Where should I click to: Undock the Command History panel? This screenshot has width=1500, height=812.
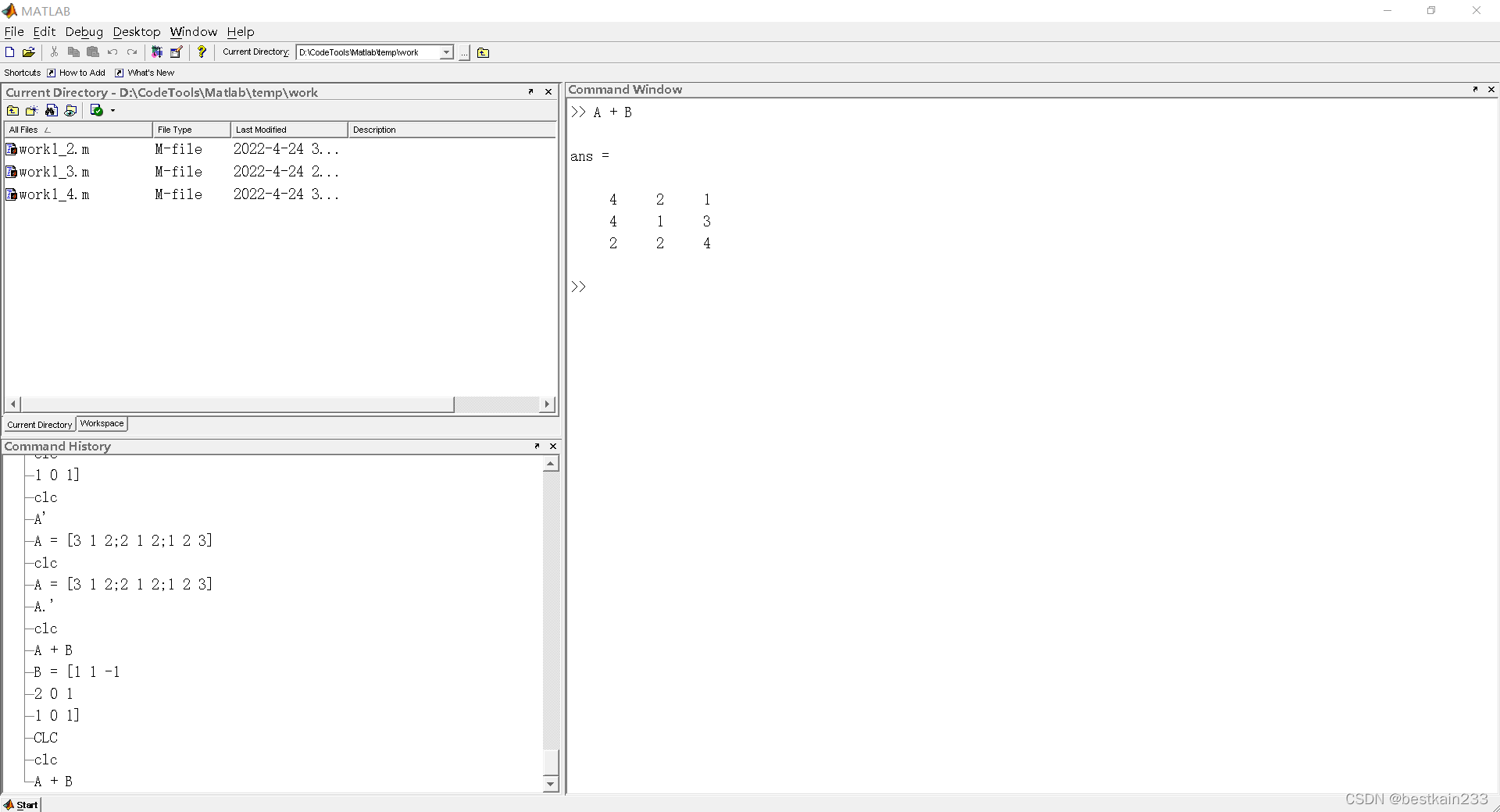click(x=537, y=446)
